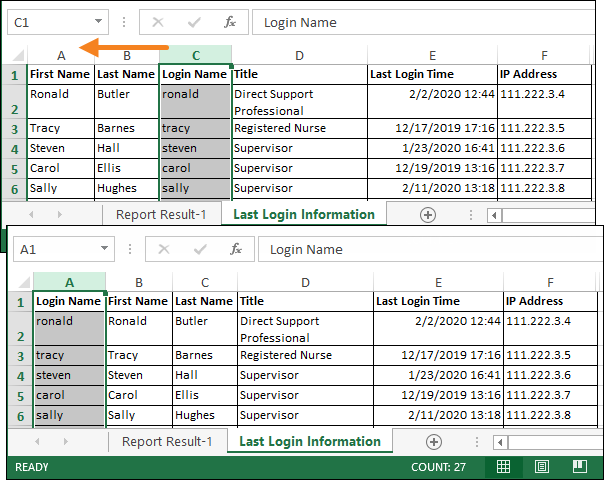The image size is (605, 481).
Task: Click lower formula bar text Login Name
Action: pyautogui.click(x=306, y=250)
